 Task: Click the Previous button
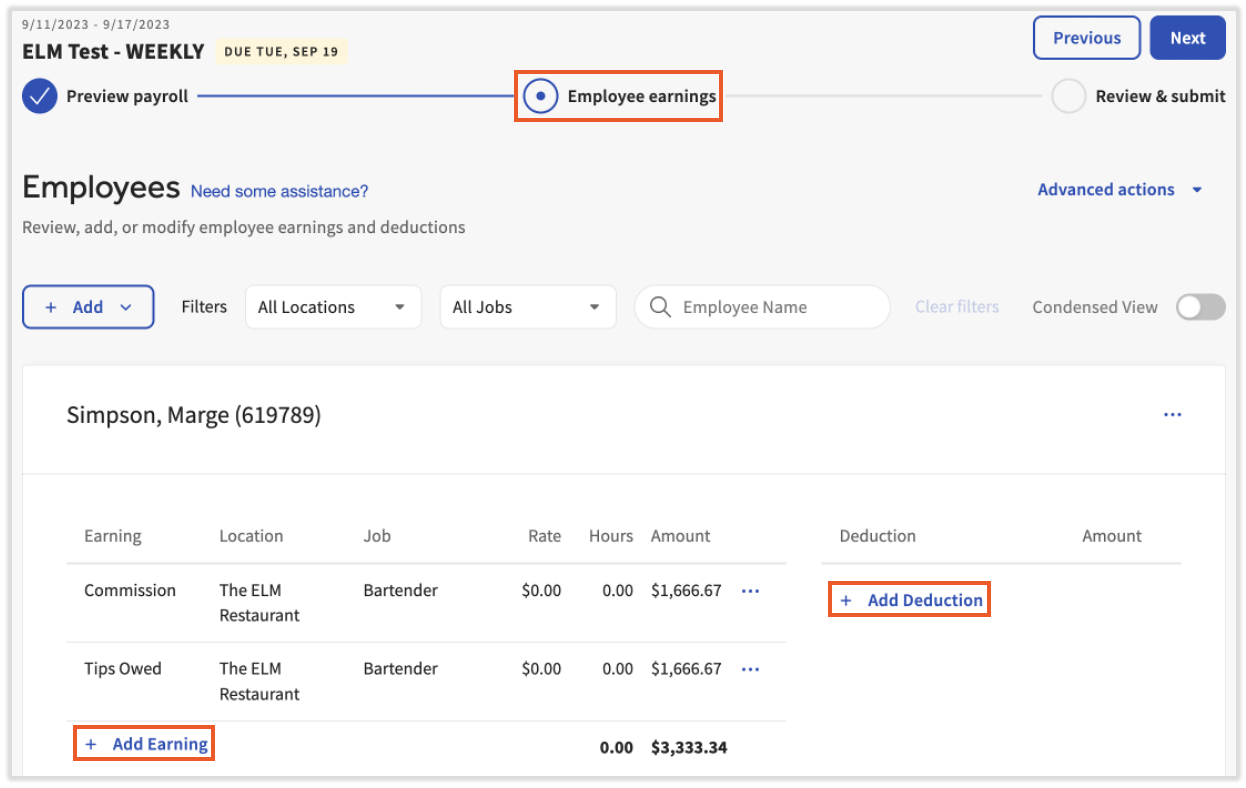tap(1086, 37)
